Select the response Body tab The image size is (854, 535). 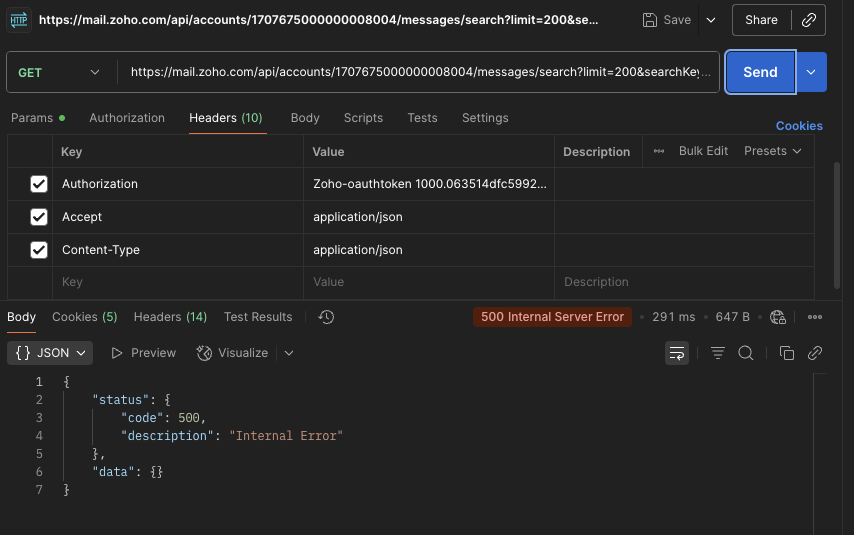coord(21,317)
